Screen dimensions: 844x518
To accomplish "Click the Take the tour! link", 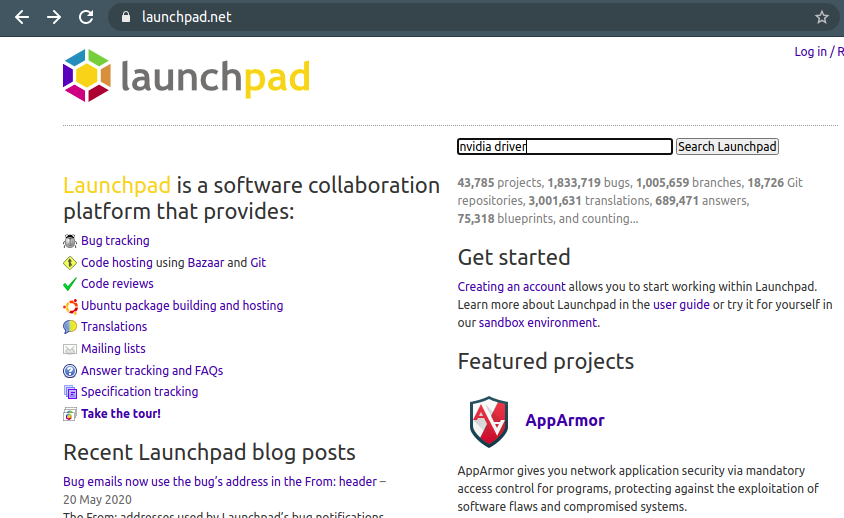I will pyautogui.click(x=121, y=414).
